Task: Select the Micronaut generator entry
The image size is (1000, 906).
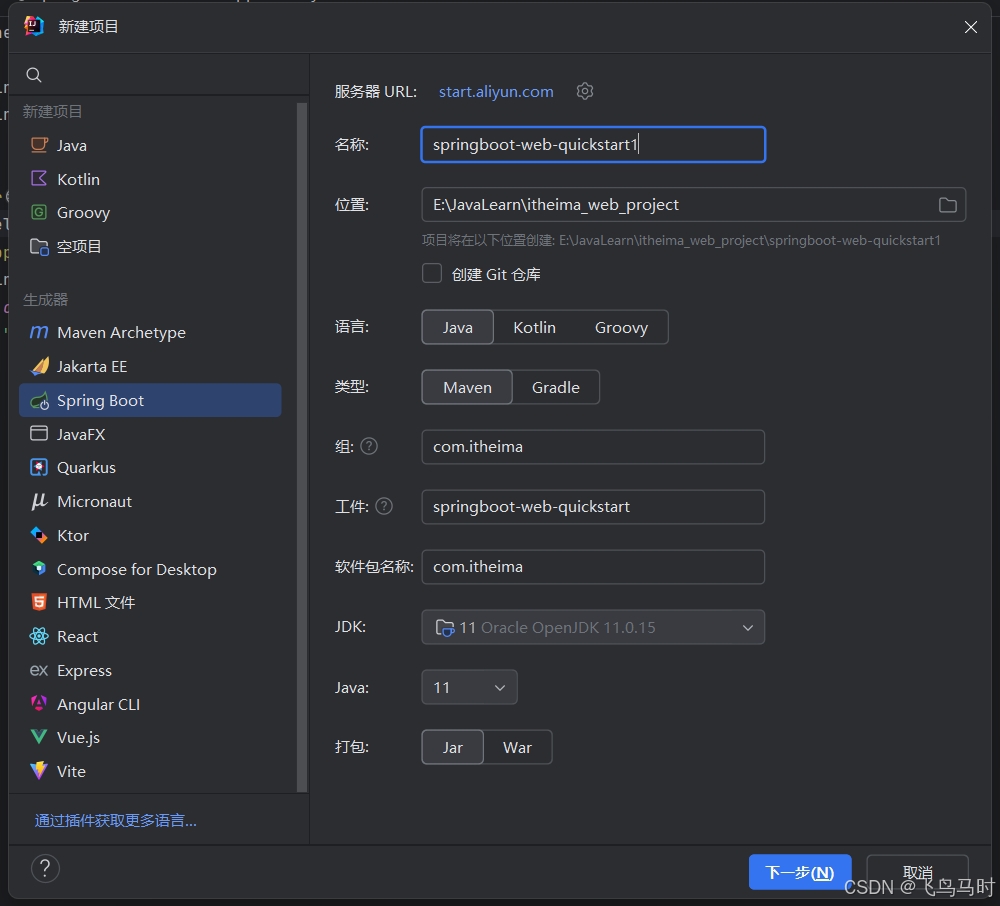Action: (151, 501)
